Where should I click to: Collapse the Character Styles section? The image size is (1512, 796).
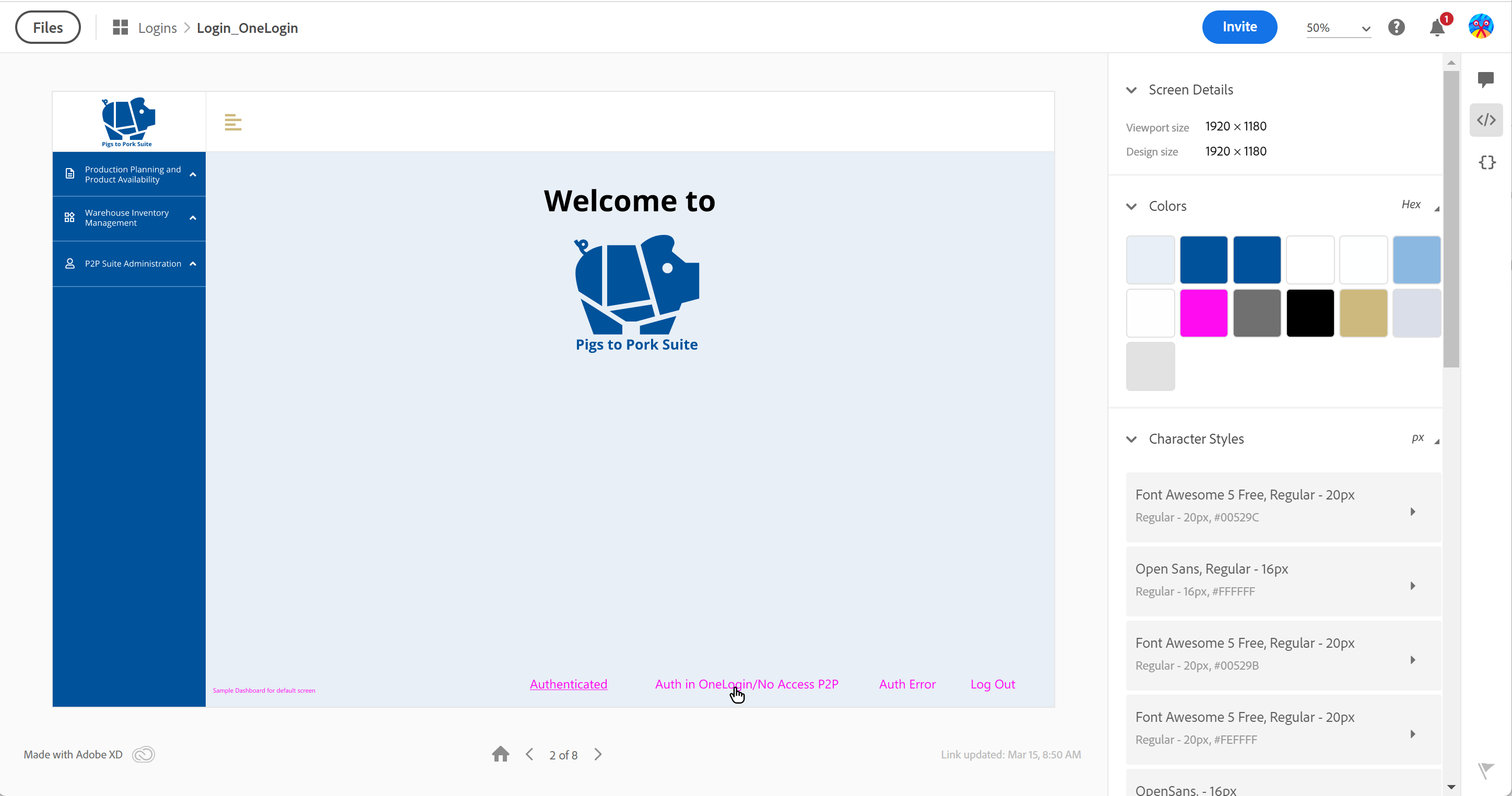(x=1132, y=439)
